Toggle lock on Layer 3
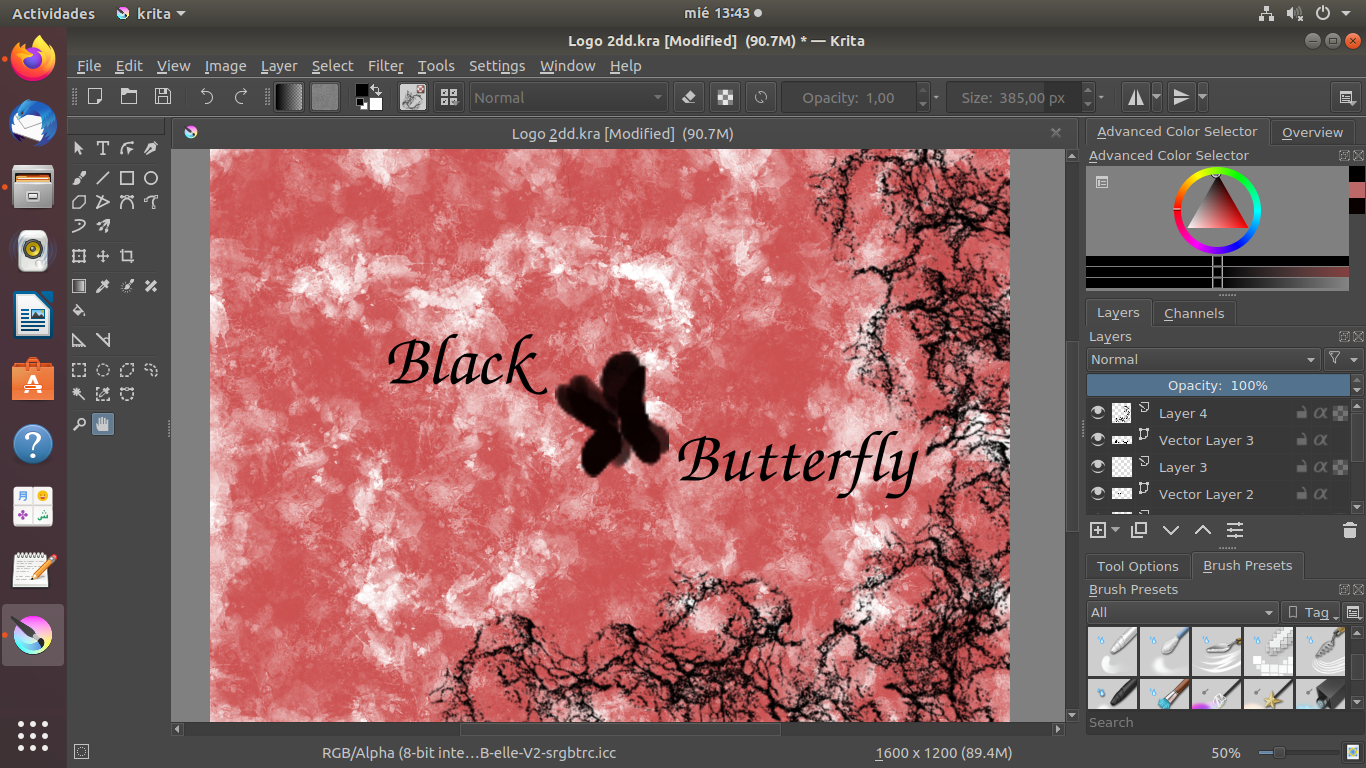 point(1301,467)
